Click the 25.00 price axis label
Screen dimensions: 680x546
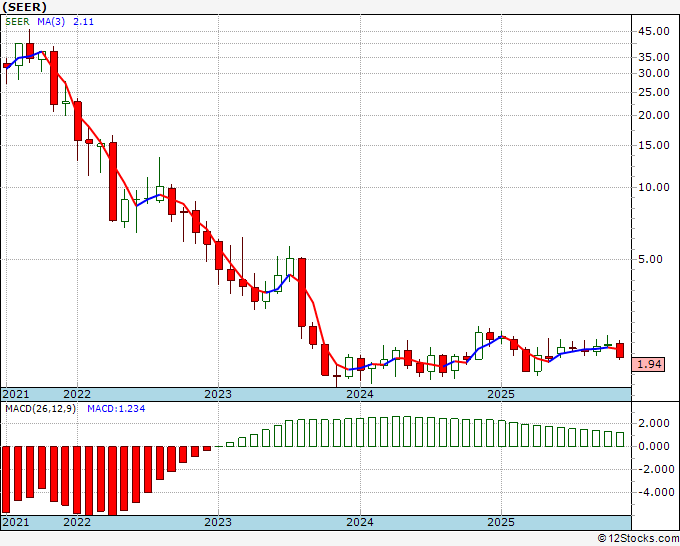[654, 92]
